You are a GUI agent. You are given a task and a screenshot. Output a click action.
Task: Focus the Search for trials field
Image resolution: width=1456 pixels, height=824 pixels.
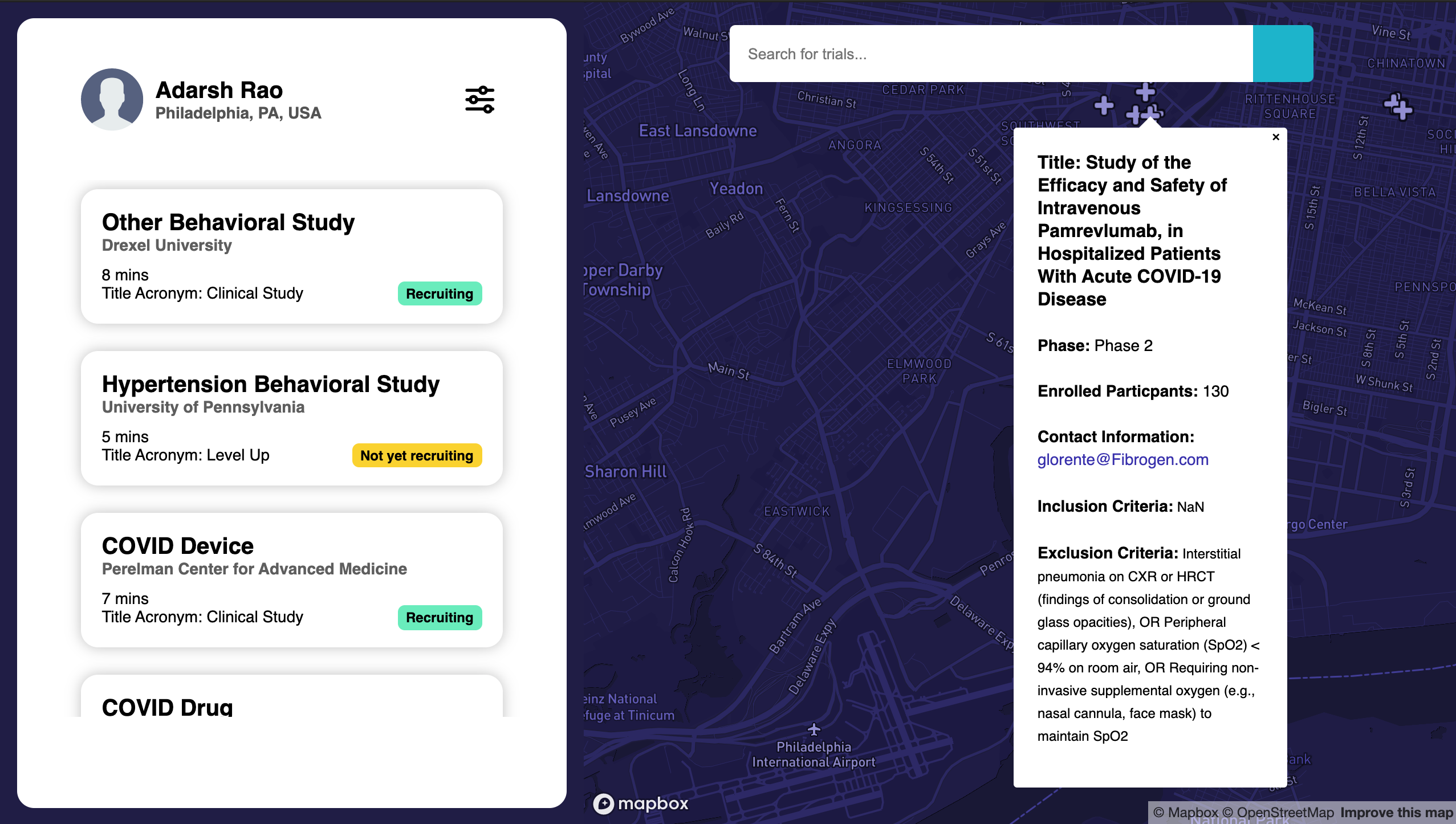tap(991, 54)
